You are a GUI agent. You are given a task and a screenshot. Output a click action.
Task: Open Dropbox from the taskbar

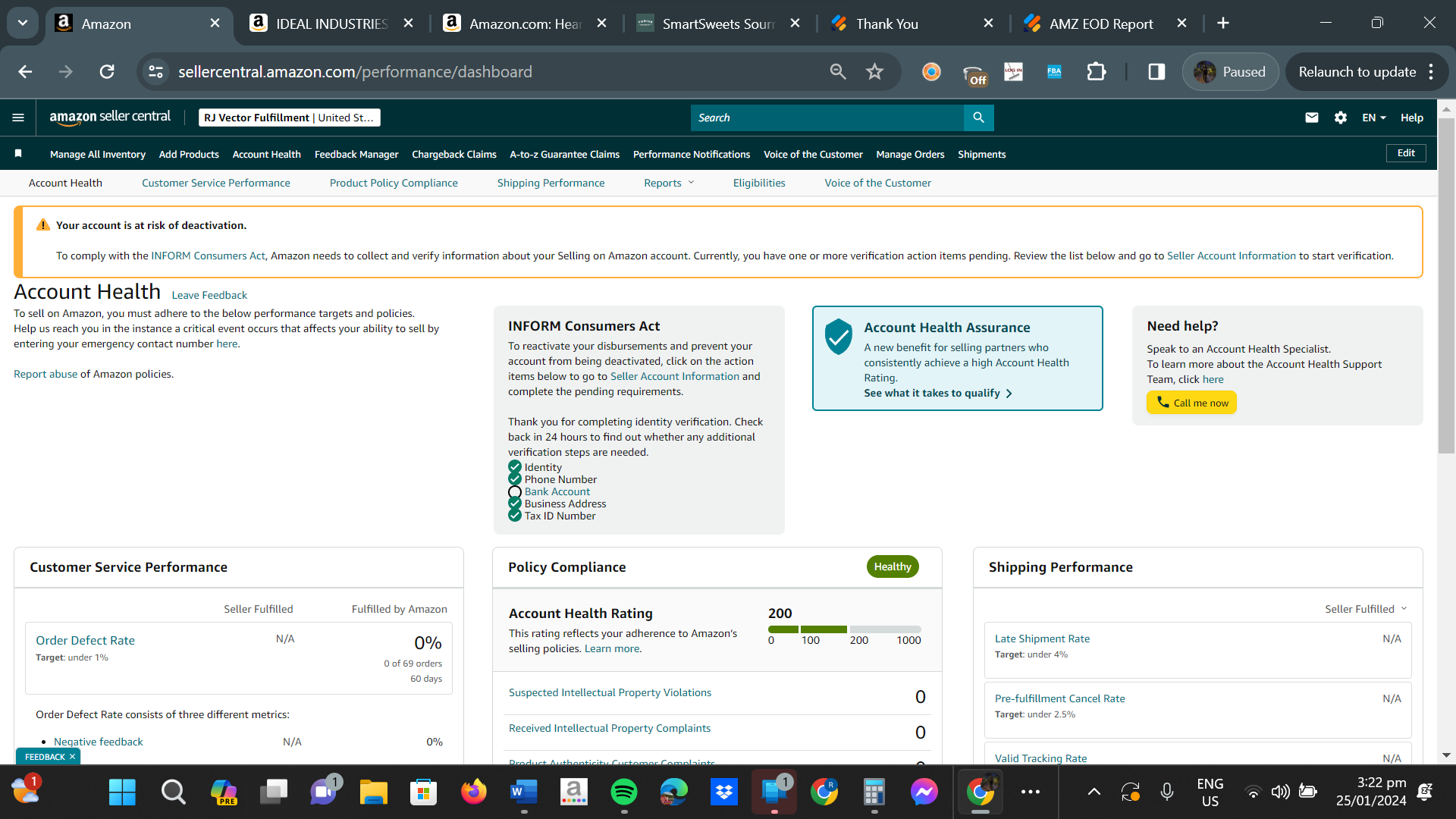click(x=724, y=792)
